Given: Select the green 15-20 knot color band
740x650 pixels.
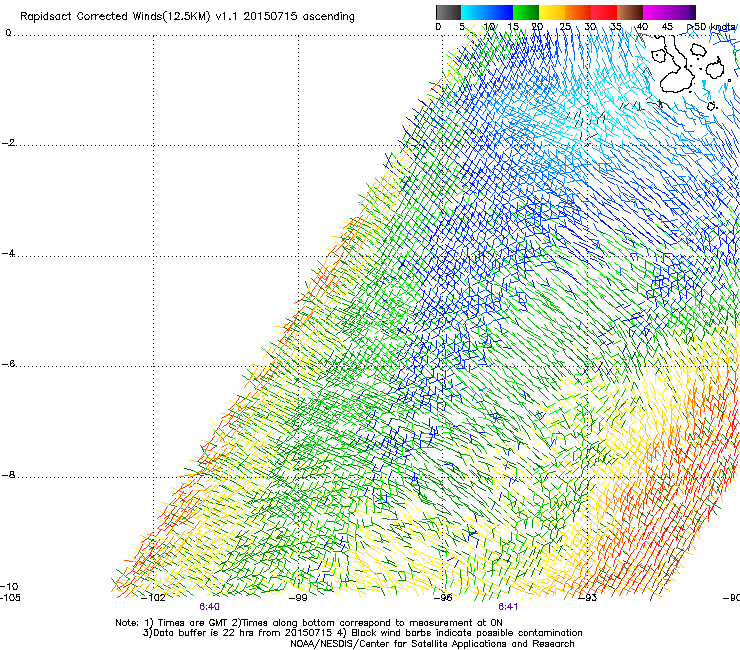Looking at the screenshot, I should [526, 12].
